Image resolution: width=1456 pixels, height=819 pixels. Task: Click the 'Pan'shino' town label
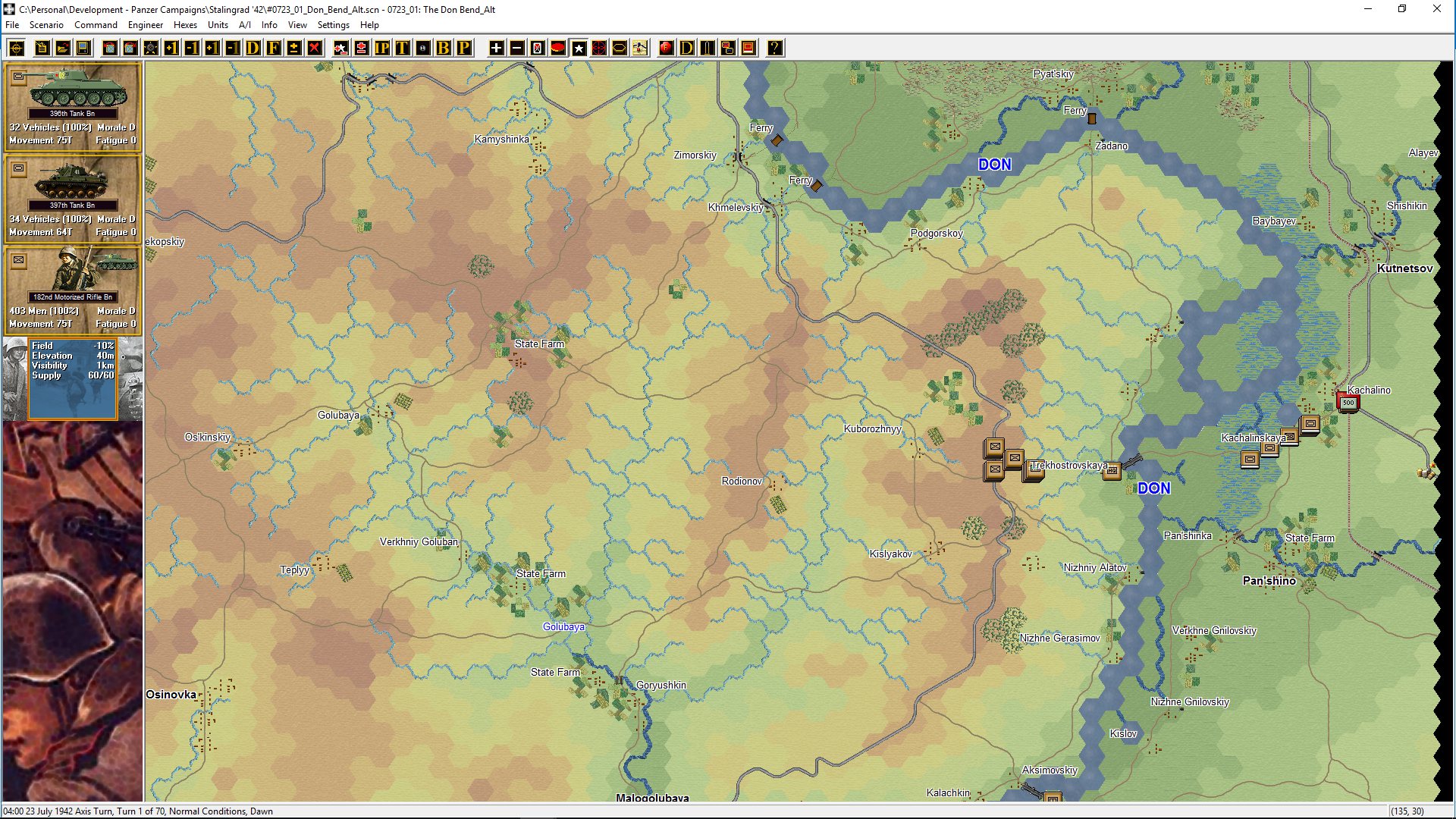tap(1269, 580)
